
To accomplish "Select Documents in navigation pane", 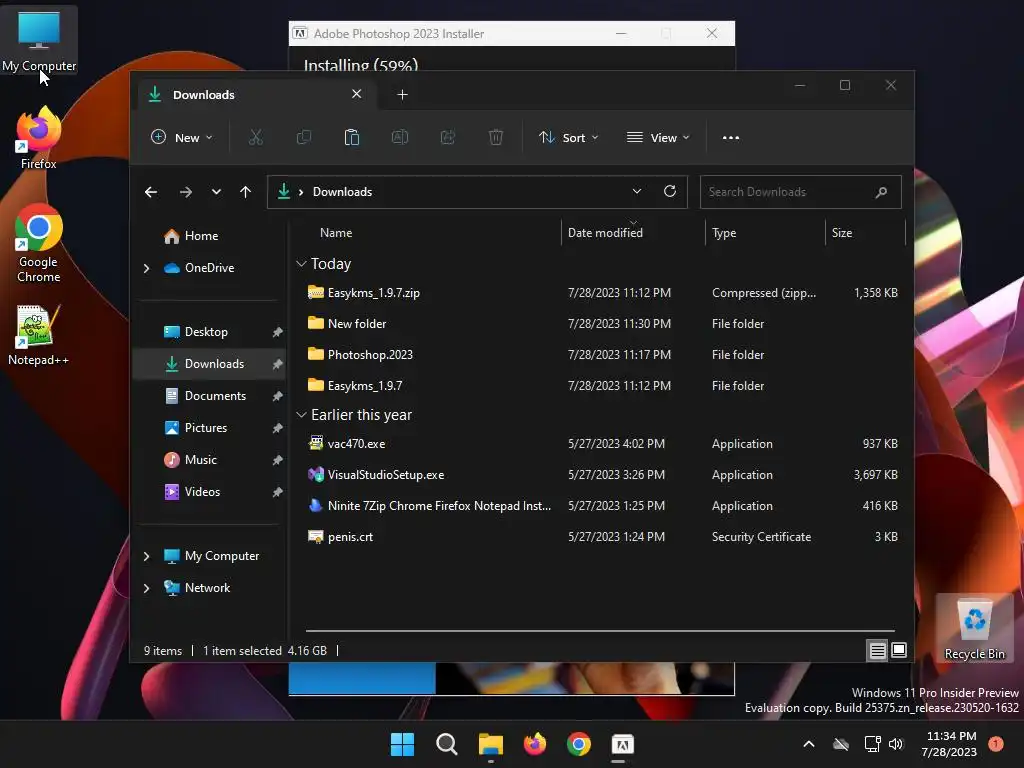I will coord(209,396).
